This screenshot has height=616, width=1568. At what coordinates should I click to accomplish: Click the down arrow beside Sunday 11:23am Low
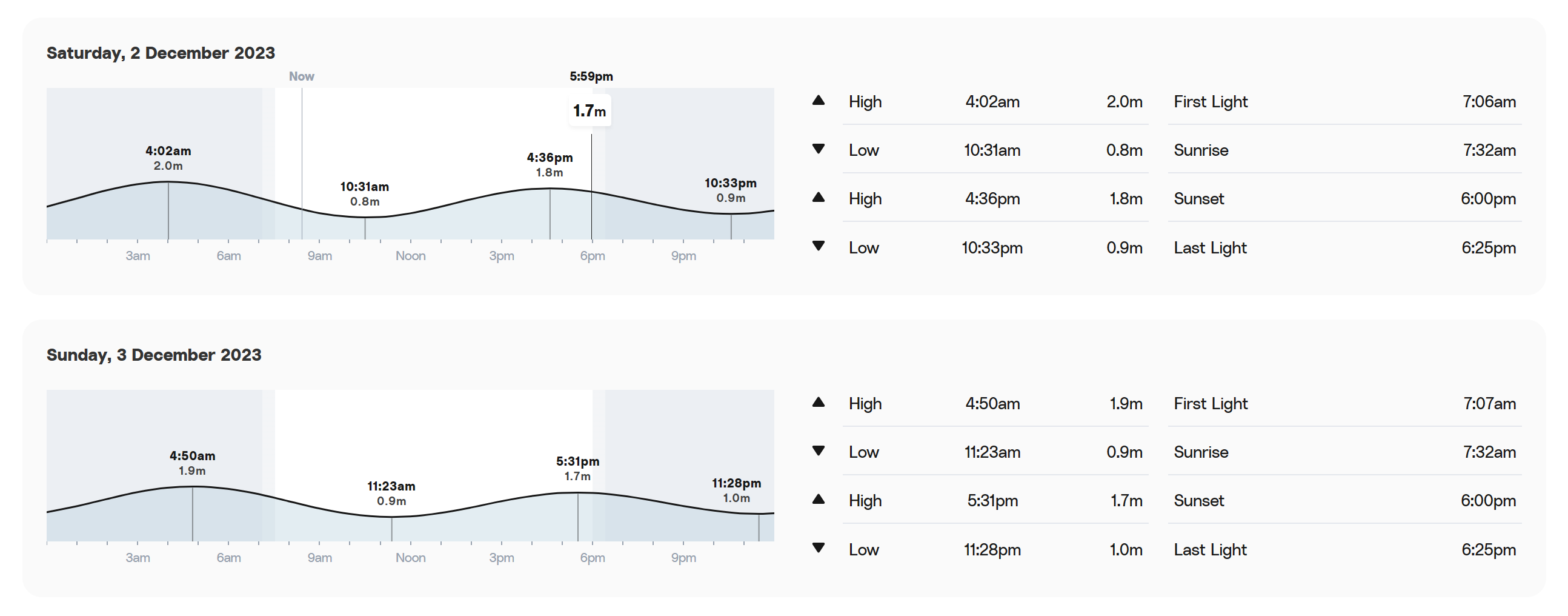click(818, 451)
